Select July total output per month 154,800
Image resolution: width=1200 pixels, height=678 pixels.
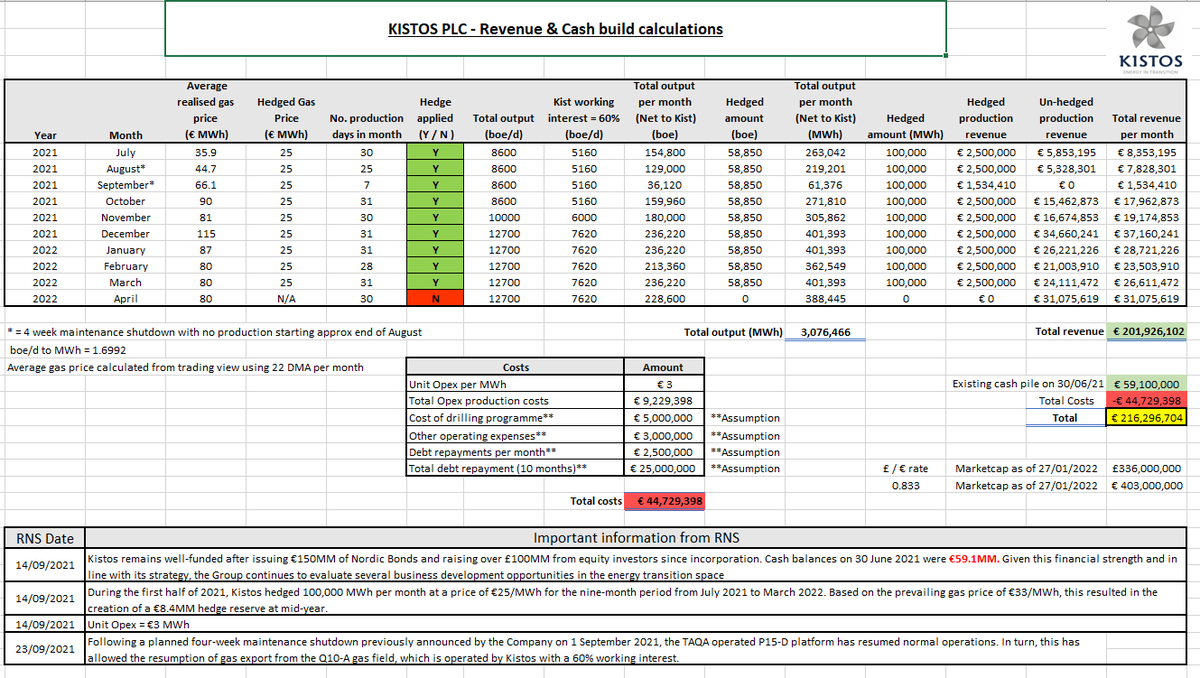tap(664, 152)
